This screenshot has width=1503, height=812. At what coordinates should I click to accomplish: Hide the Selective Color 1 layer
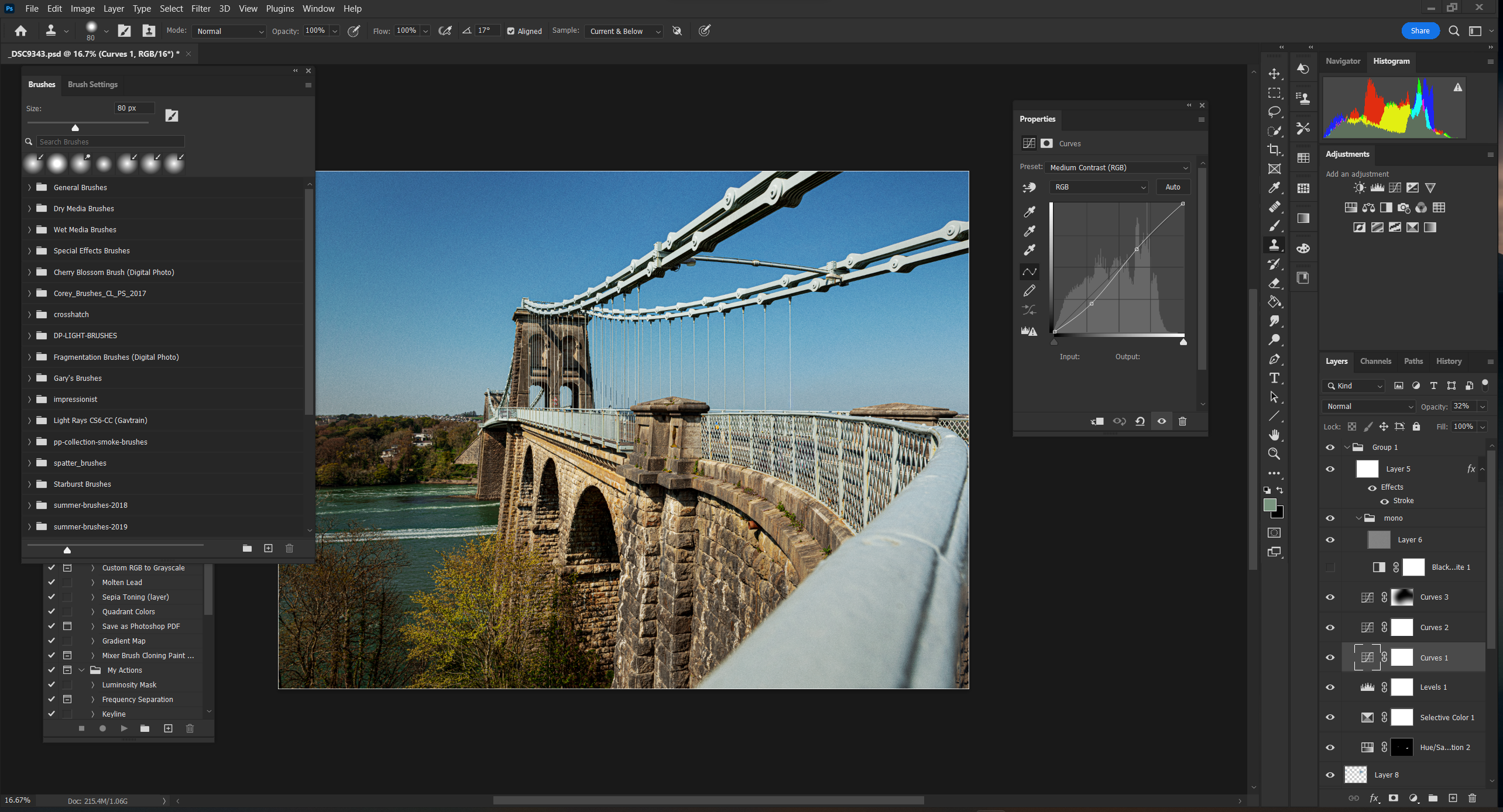tap(1330, 717)
